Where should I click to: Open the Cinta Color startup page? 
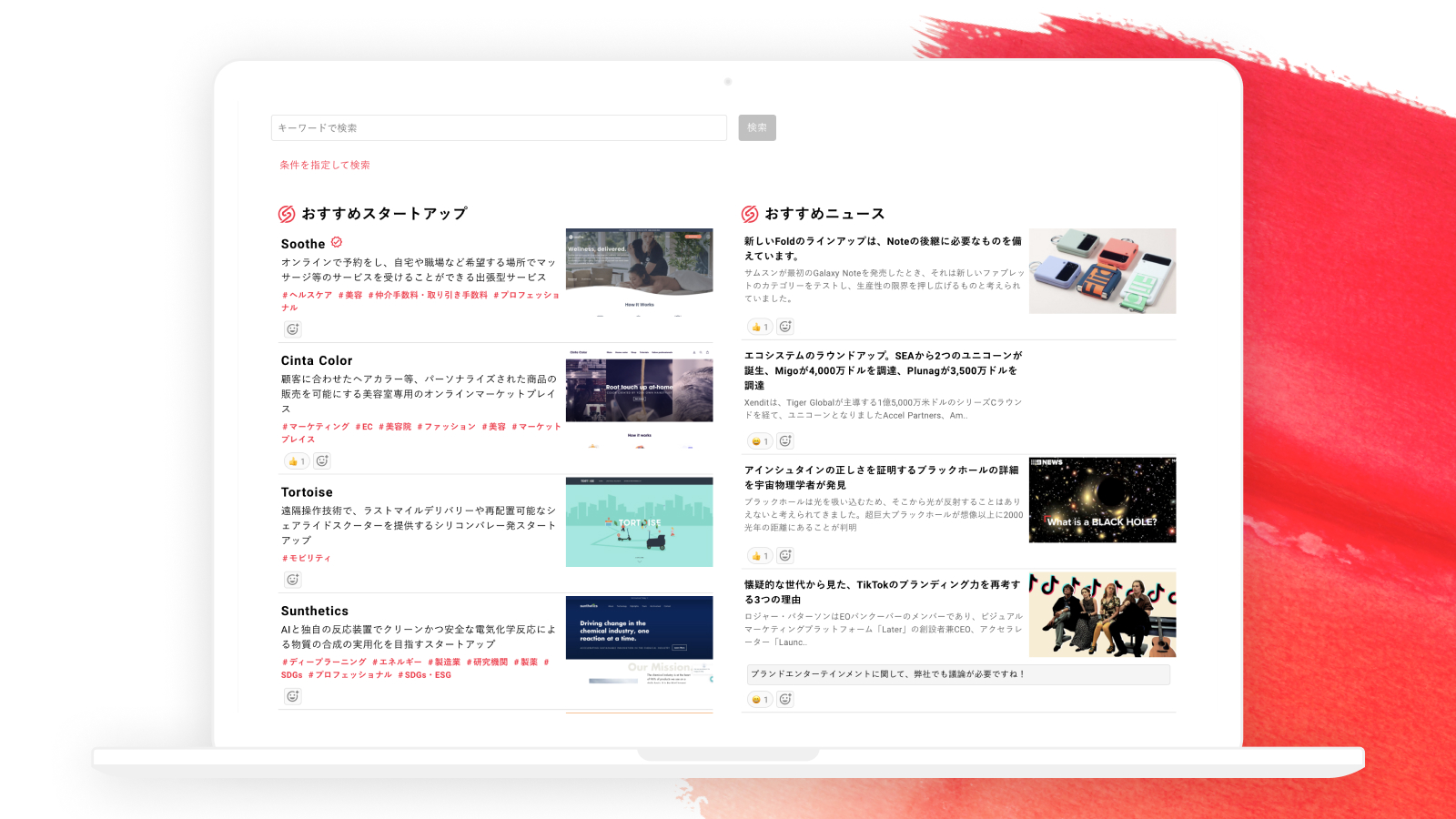(317, 361)
